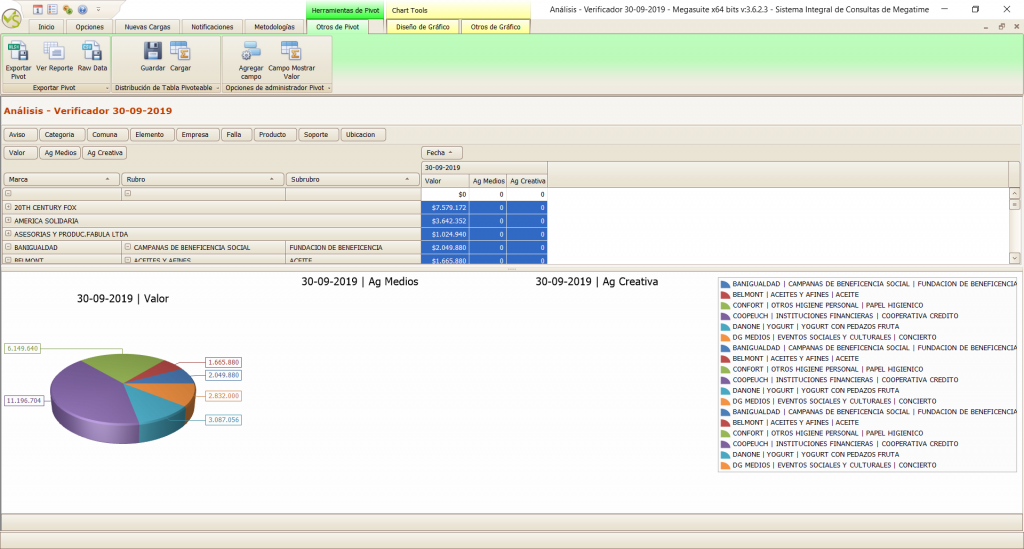Viewport: 1024px width, 549px height.
Task: Switch to the Inicio ribbon tab
Action: (46, 27)
